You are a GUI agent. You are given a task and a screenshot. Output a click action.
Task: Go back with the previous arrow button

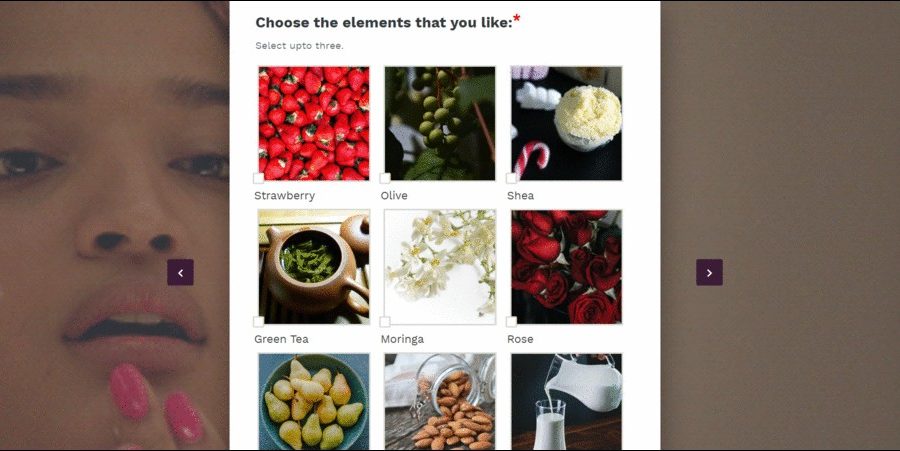pyautogui.click(x=180, y=273)
